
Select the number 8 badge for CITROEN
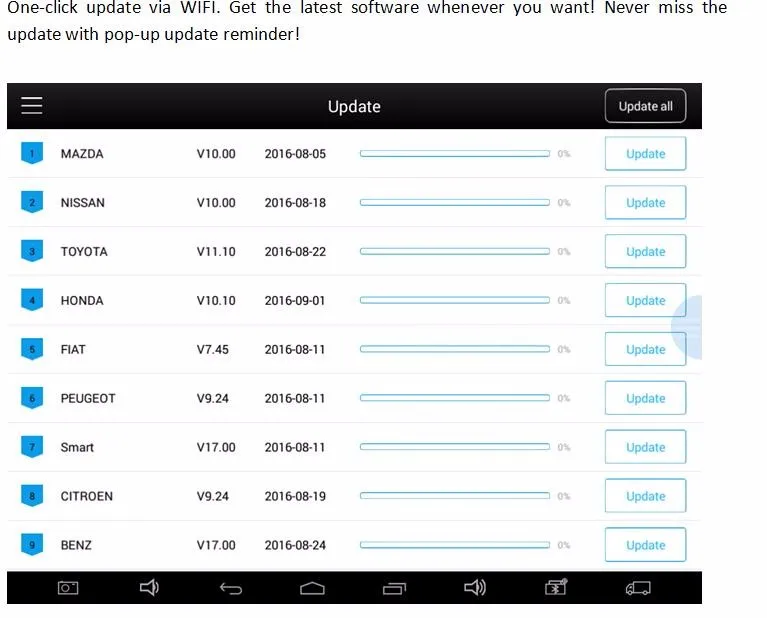tap(32, 496)
